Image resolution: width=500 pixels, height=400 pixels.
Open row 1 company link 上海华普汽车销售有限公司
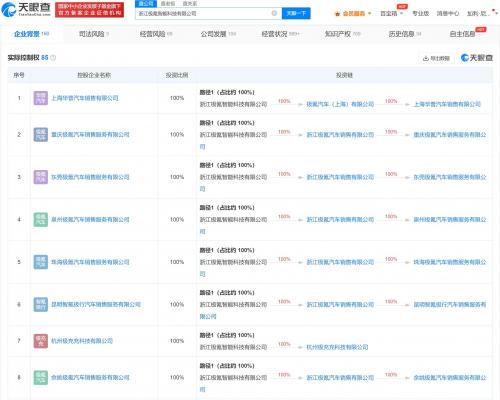85,98
